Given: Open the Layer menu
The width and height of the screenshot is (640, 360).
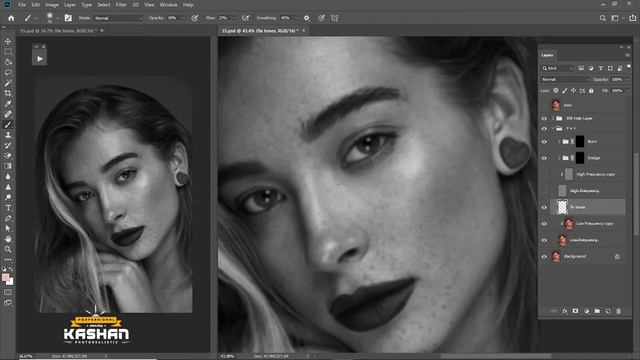Looking at the screenshot, I should 70,5.
